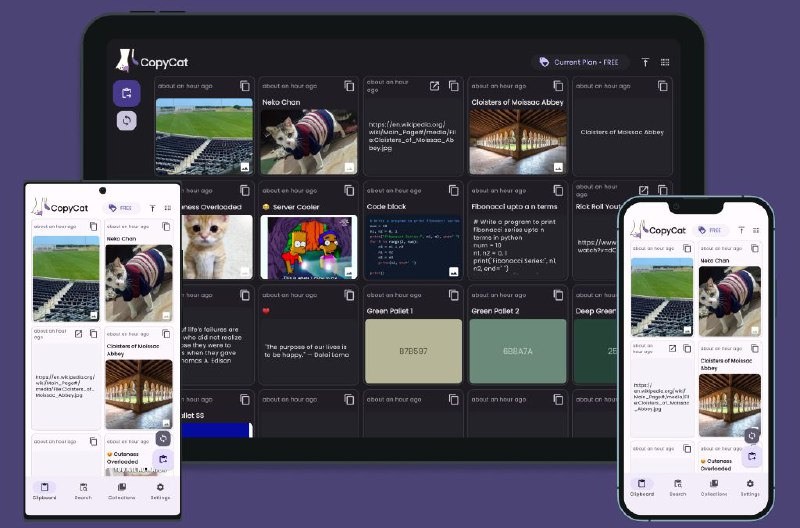Toggle grid layout on the left phone header

point(168,208)
